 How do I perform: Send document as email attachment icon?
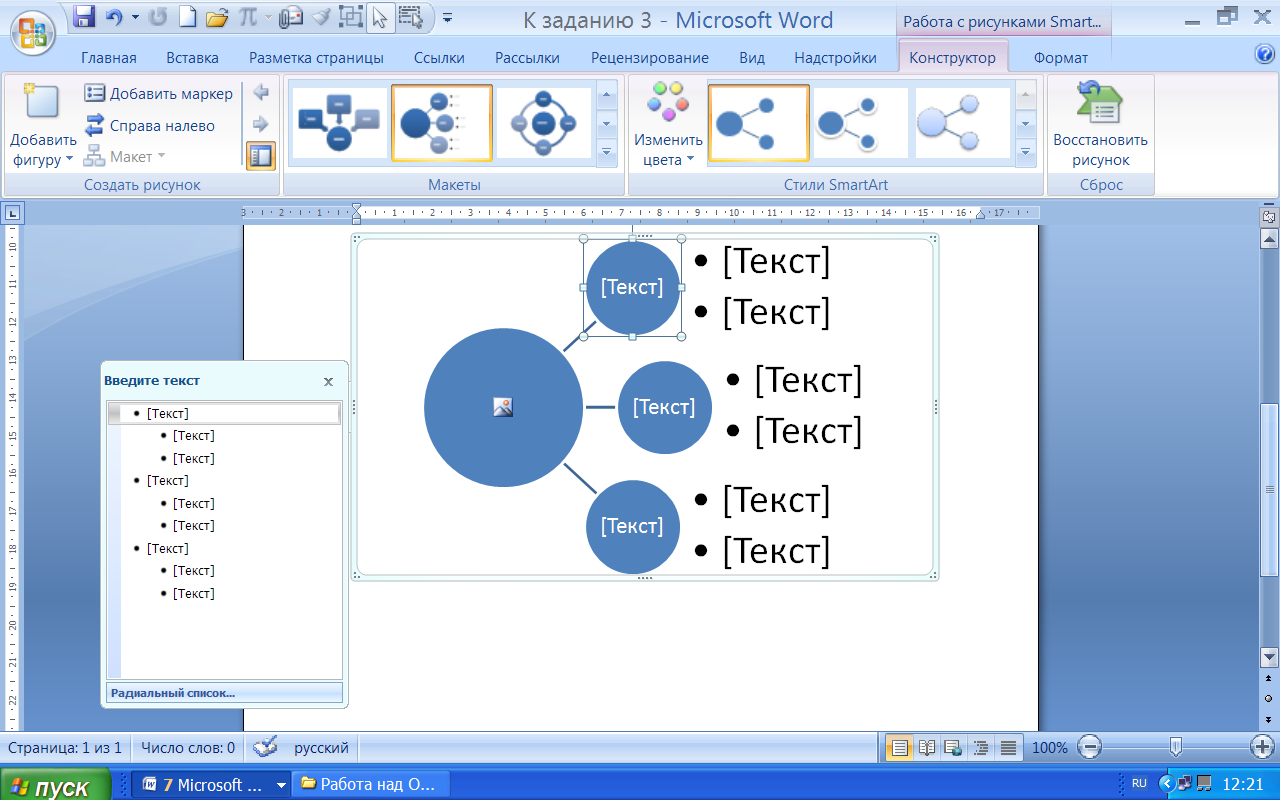tap(291, 17)
